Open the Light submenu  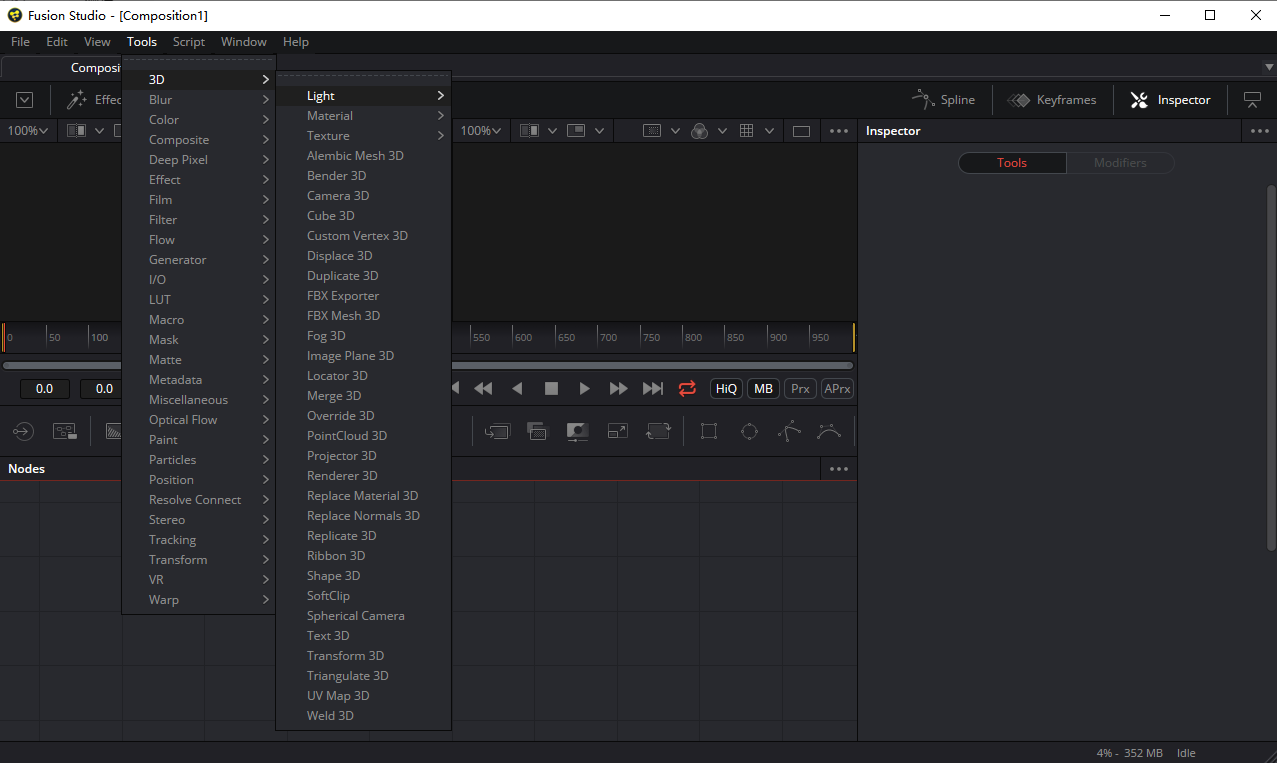click(364, 96)
